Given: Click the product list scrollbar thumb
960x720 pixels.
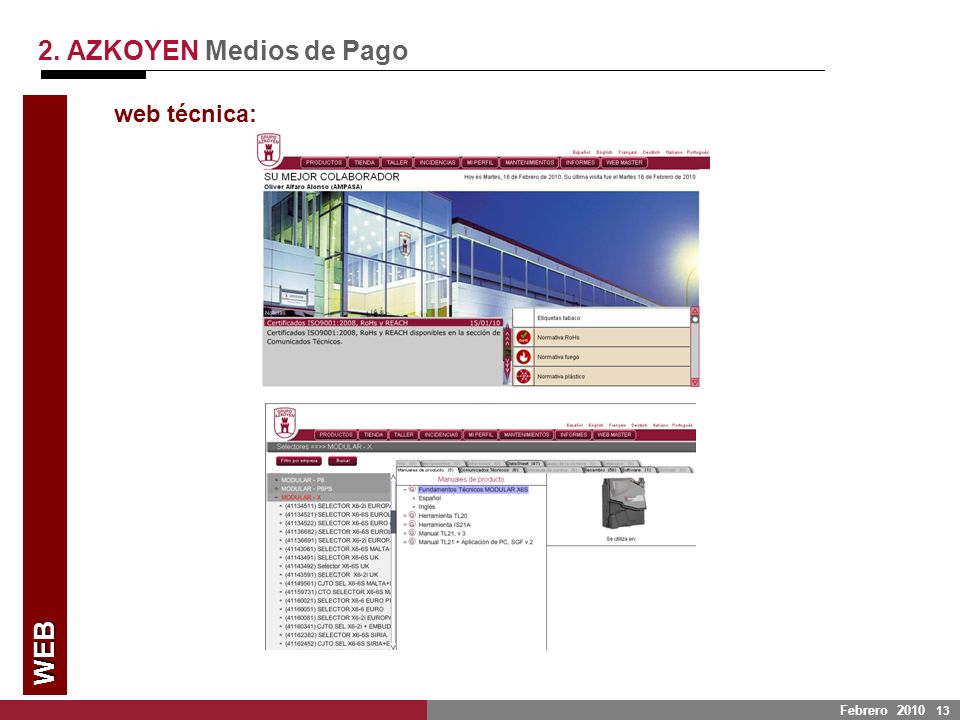Looking at the screenshot, I should [x=393, y=521].
